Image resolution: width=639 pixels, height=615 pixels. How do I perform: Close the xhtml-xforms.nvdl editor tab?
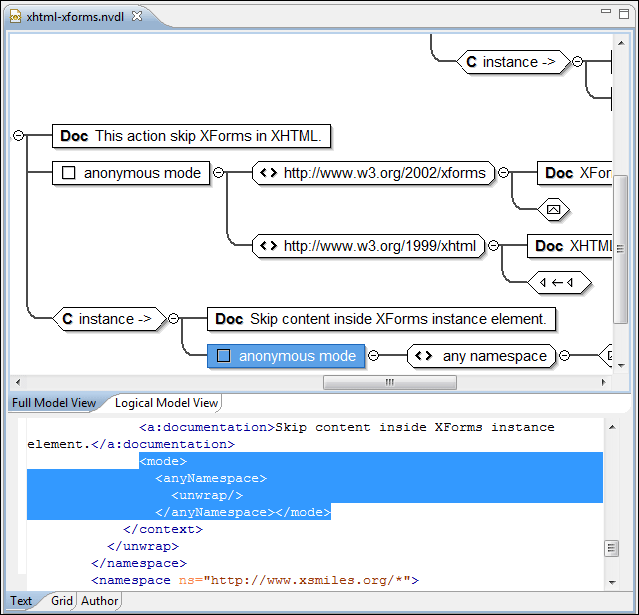137,16
